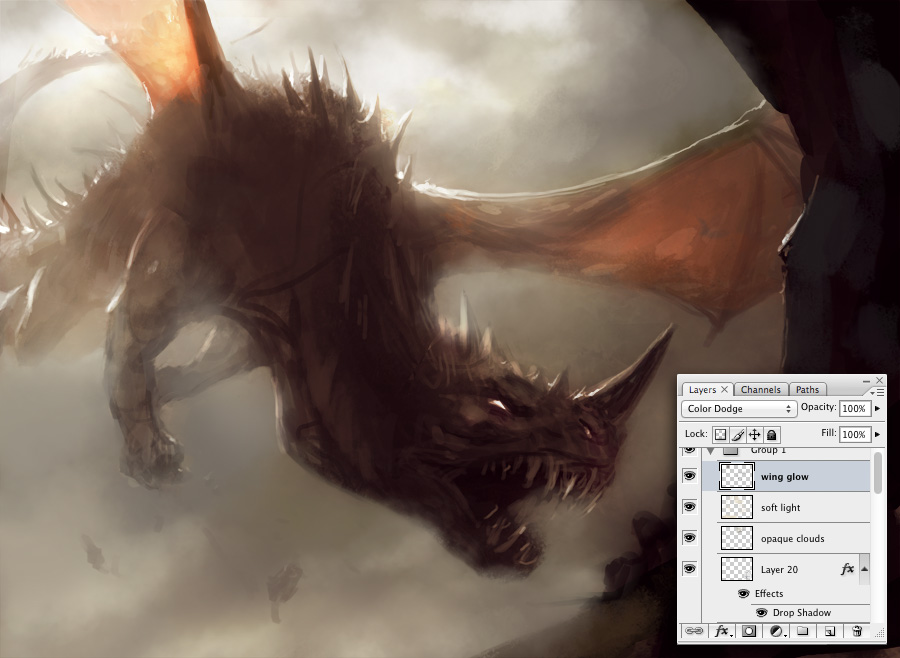This screenshot has width=900, height=658.
Task: Click the Group 1 folder icon
Action: pos(730,450)
